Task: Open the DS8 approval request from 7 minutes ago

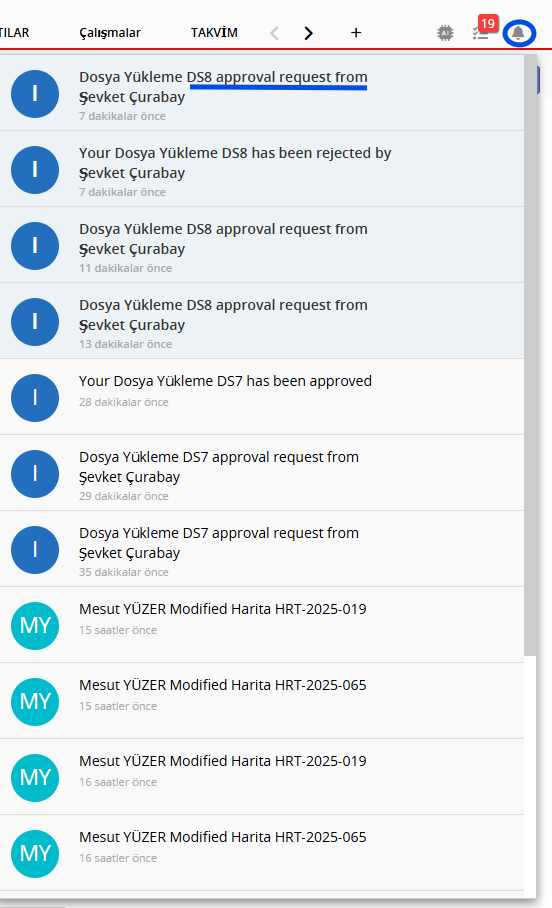Action: pos(262,93)
